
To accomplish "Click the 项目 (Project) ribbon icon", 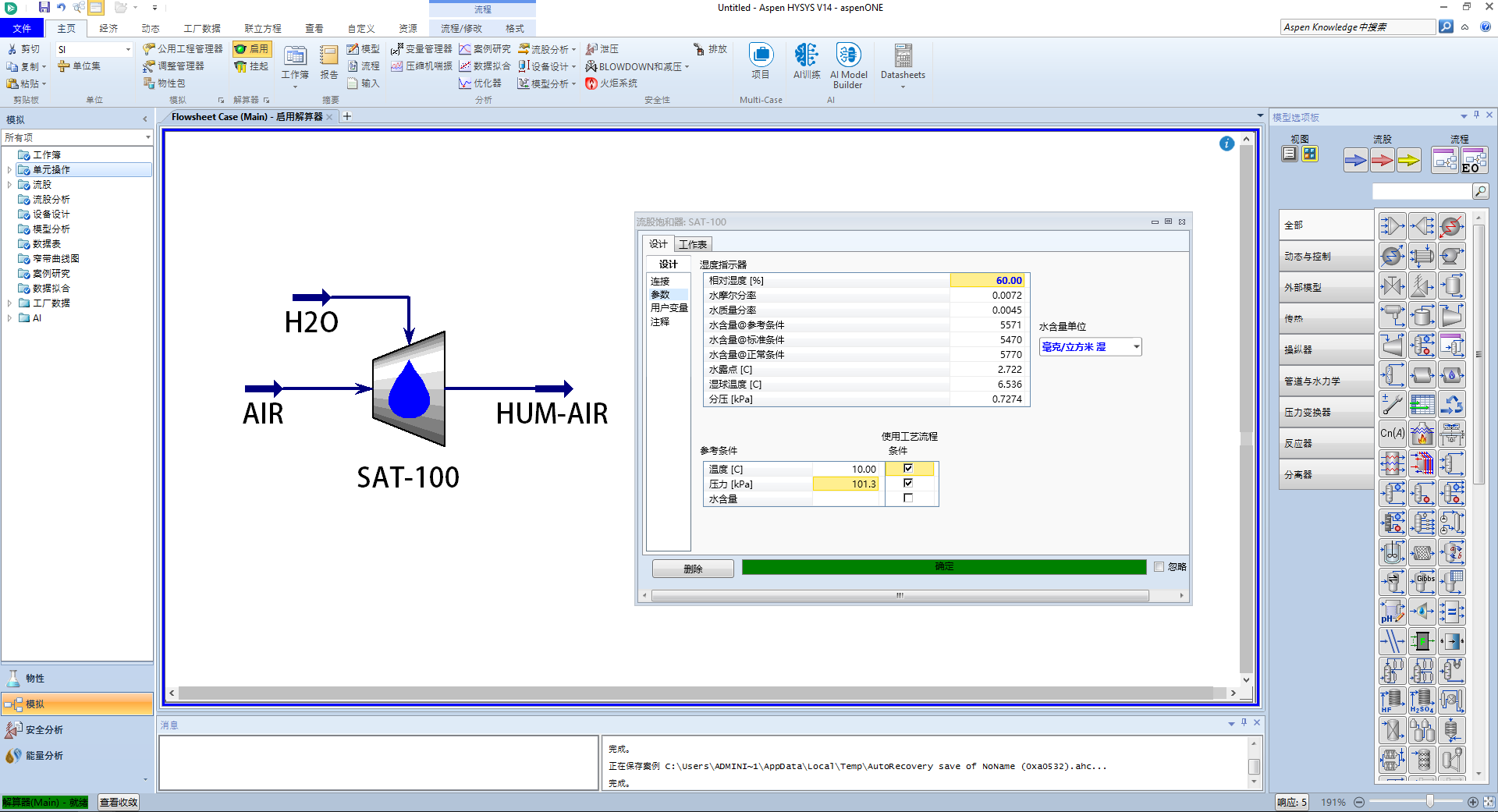I will pyautogui.click(x=761, y=56).
